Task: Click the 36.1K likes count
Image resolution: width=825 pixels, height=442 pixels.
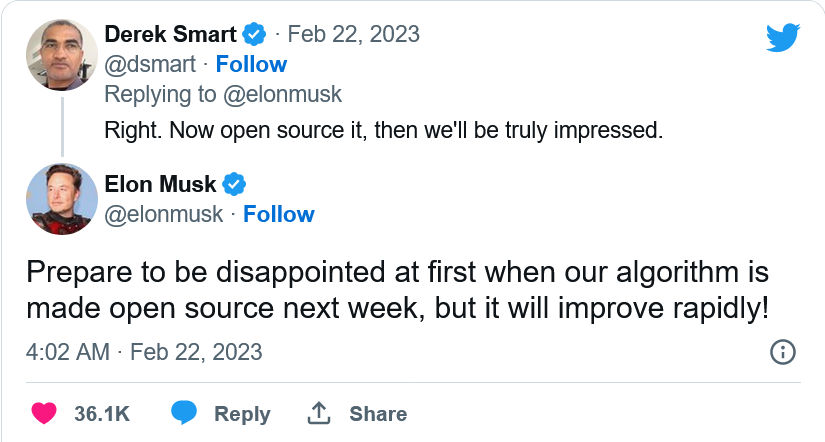Action: point(102,413)
